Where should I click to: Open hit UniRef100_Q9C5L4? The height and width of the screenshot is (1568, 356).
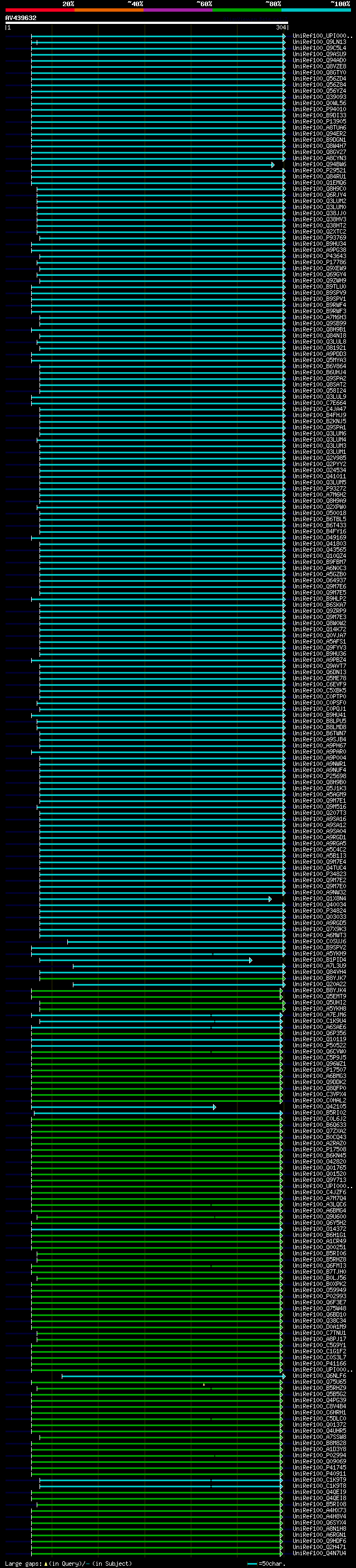point(319,49)
